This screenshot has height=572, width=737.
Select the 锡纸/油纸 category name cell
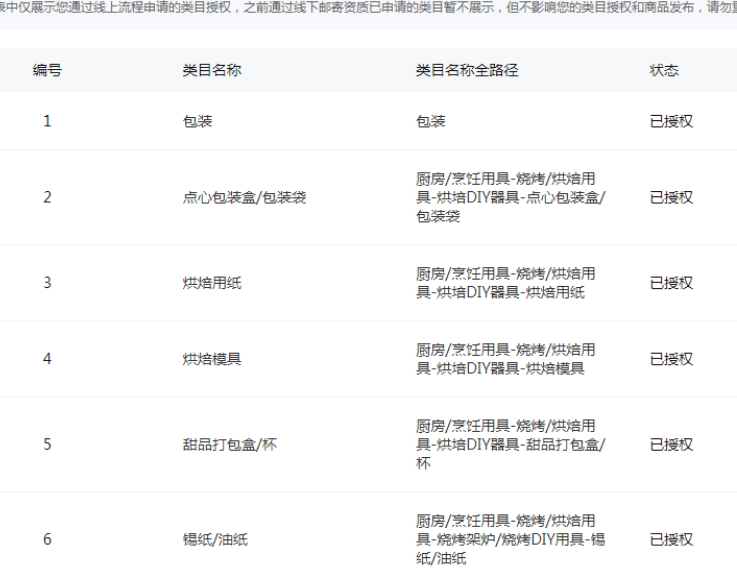[215, 539]
